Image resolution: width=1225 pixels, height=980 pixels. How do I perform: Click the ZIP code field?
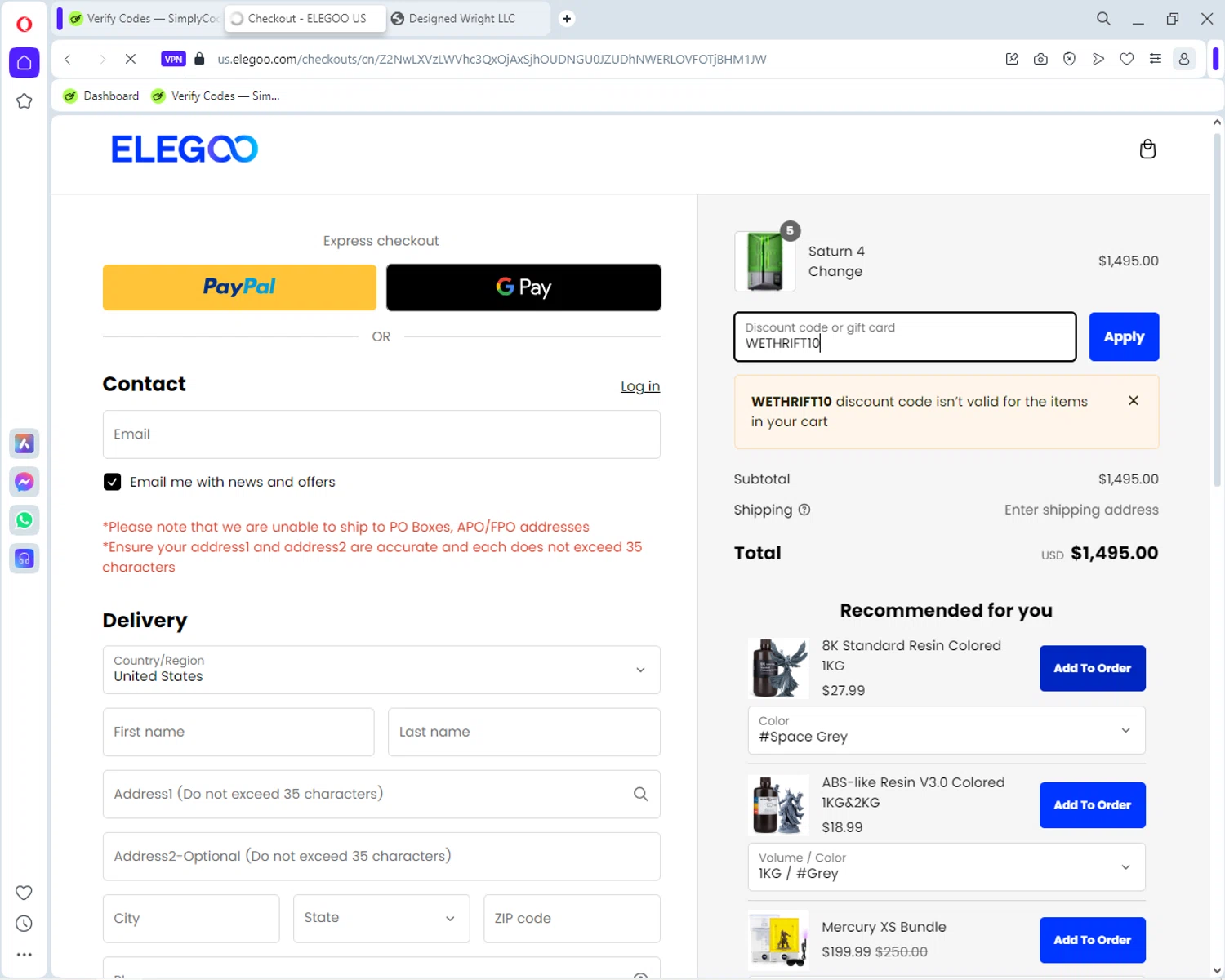coord(572,919)
